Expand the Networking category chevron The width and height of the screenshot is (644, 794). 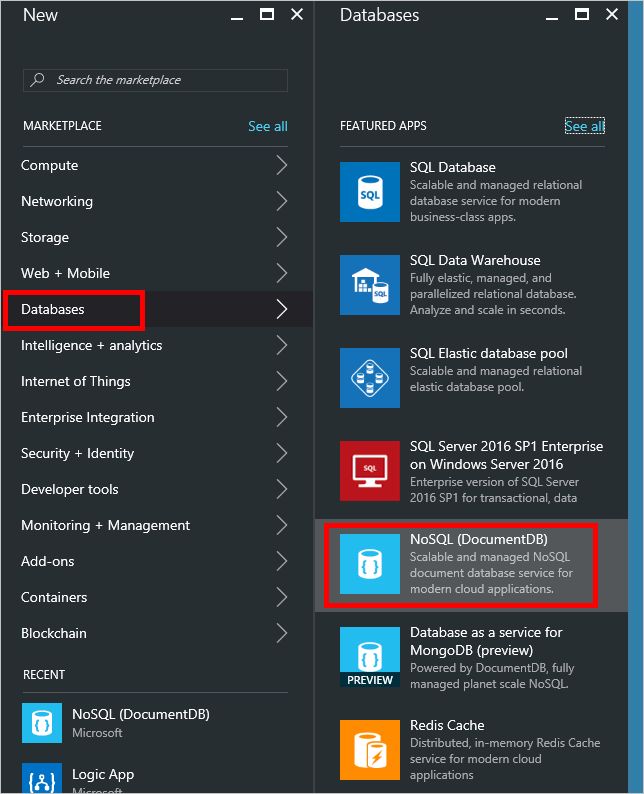click(x=282, y=201)
